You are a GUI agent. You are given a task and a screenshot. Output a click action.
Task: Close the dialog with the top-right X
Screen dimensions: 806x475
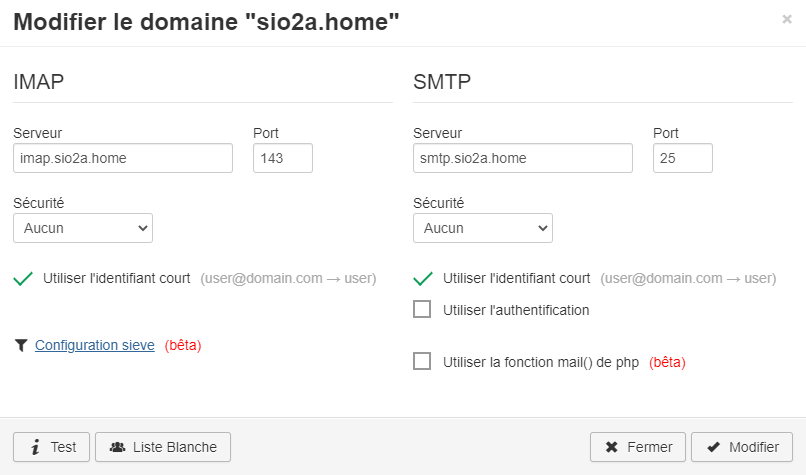coord(787,19)
